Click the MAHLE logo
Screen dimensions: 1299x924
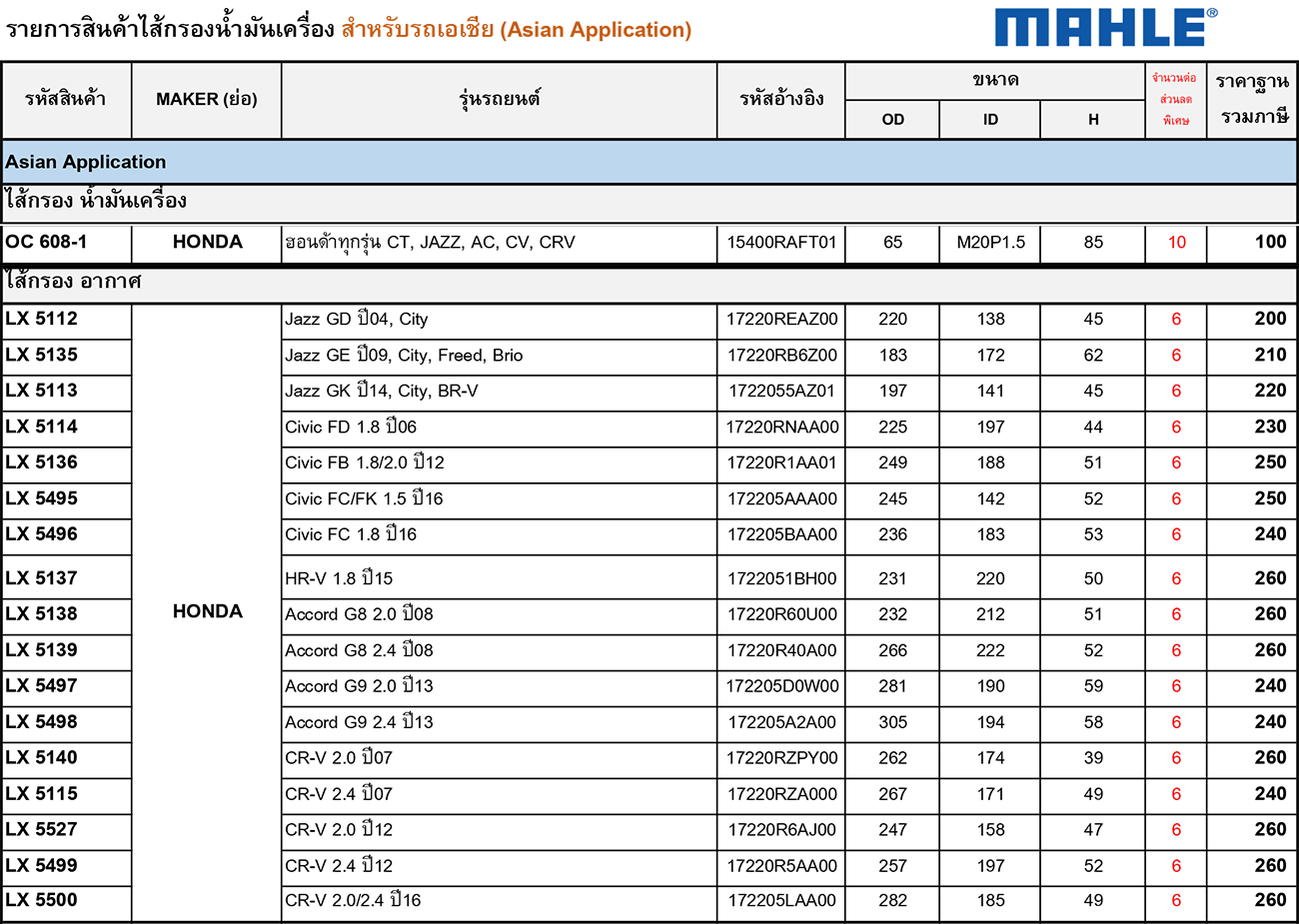1106,27
